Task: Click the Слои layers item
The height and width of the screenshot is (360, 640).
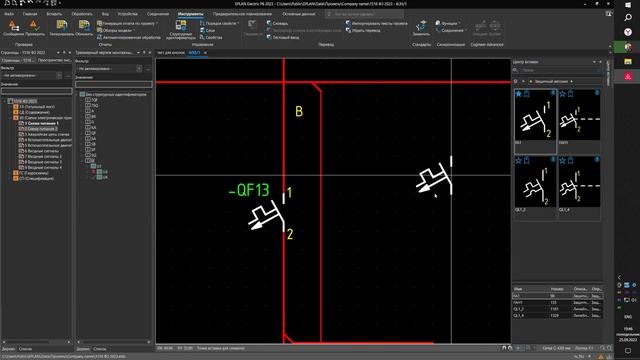Action: [207, 31]
